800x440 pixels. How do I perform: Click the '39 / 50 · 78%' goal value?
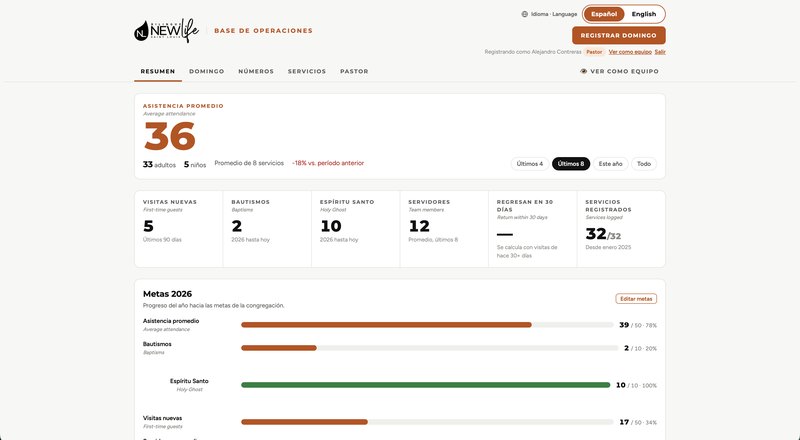click(638, 325)
